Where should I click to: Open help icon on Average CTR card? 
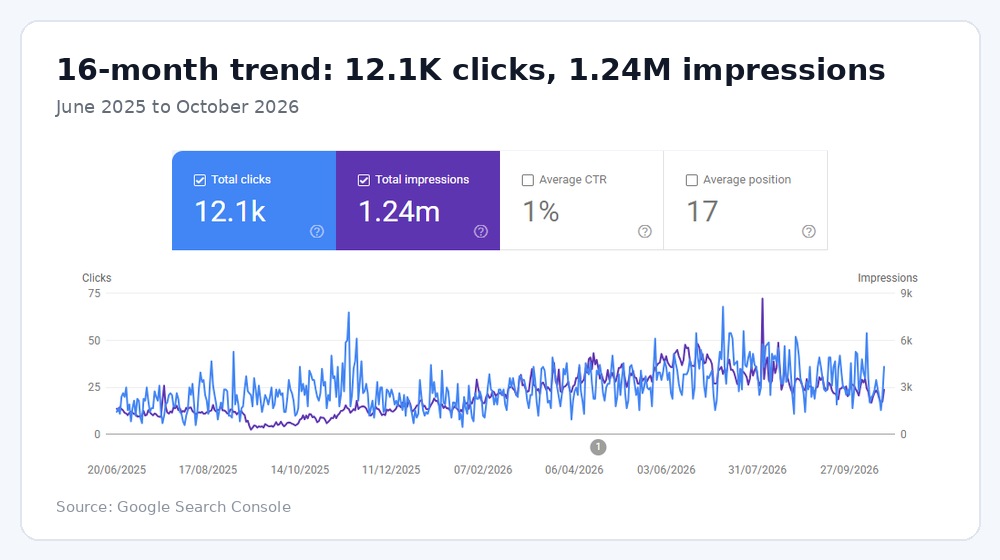(645, 232)
